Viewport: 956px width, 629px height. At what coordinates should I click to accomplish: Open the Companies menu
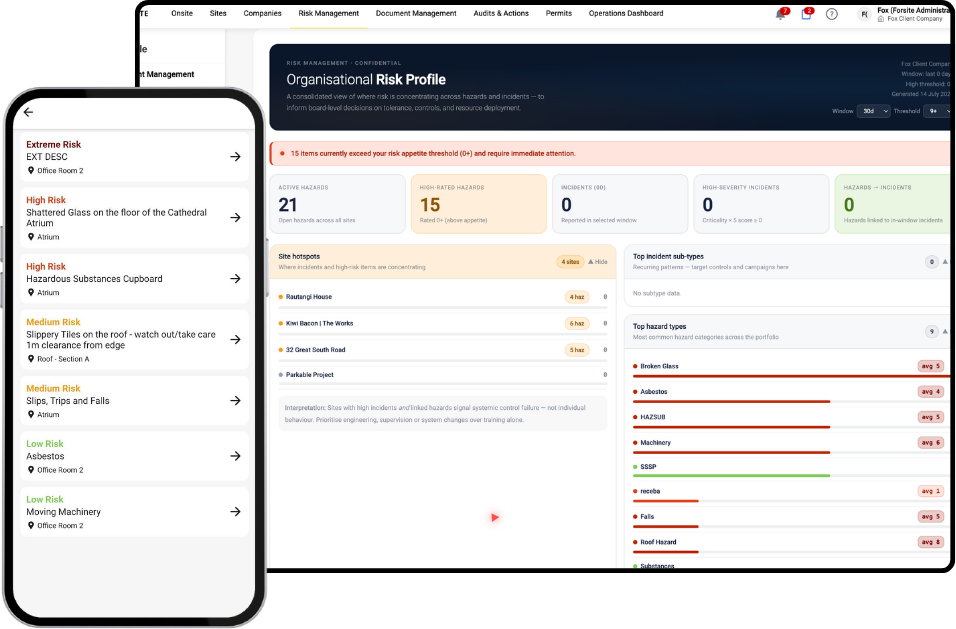pyautogui.click(x=262, y=13)
